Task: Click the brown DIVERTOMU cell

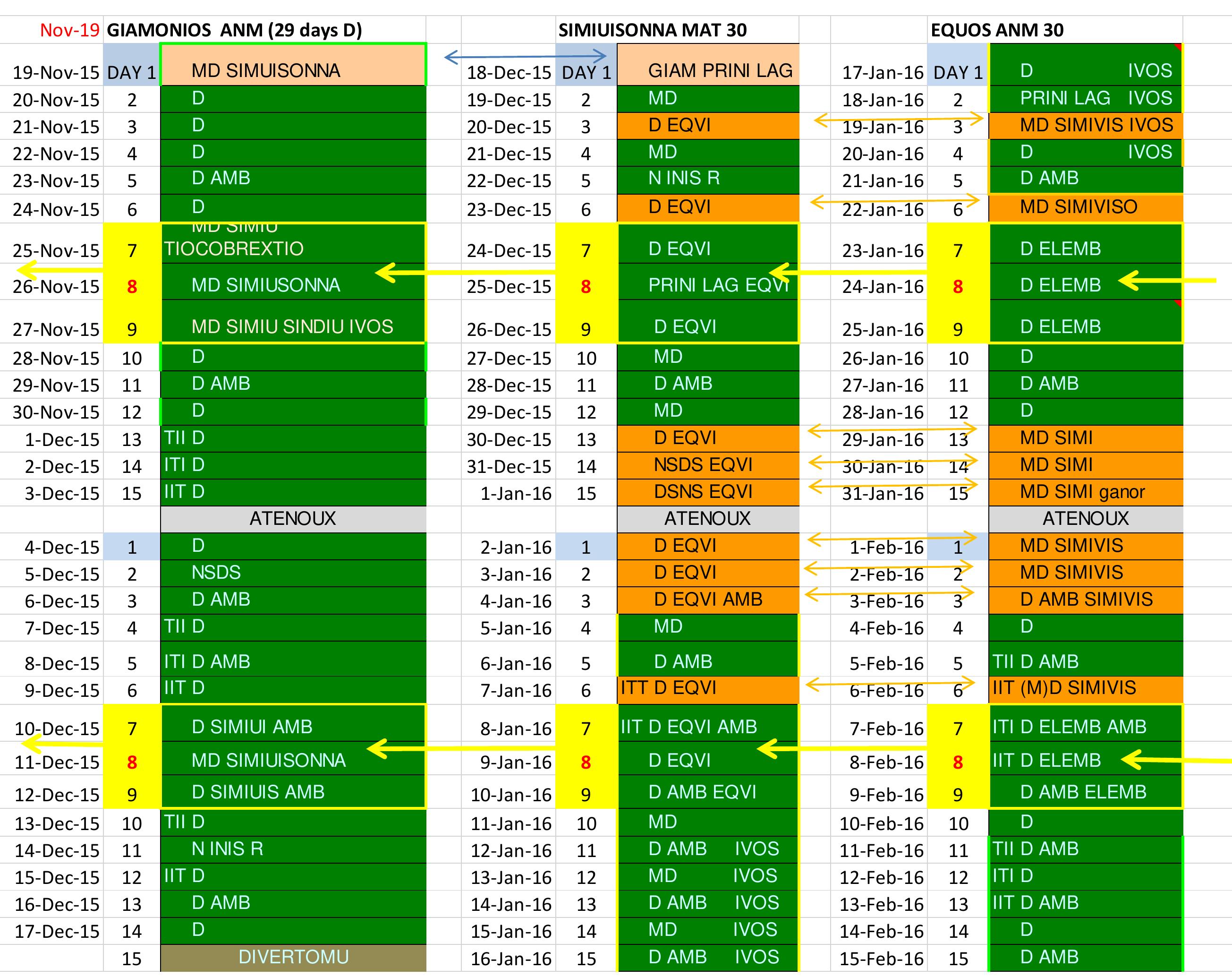Action: point(293,956)
